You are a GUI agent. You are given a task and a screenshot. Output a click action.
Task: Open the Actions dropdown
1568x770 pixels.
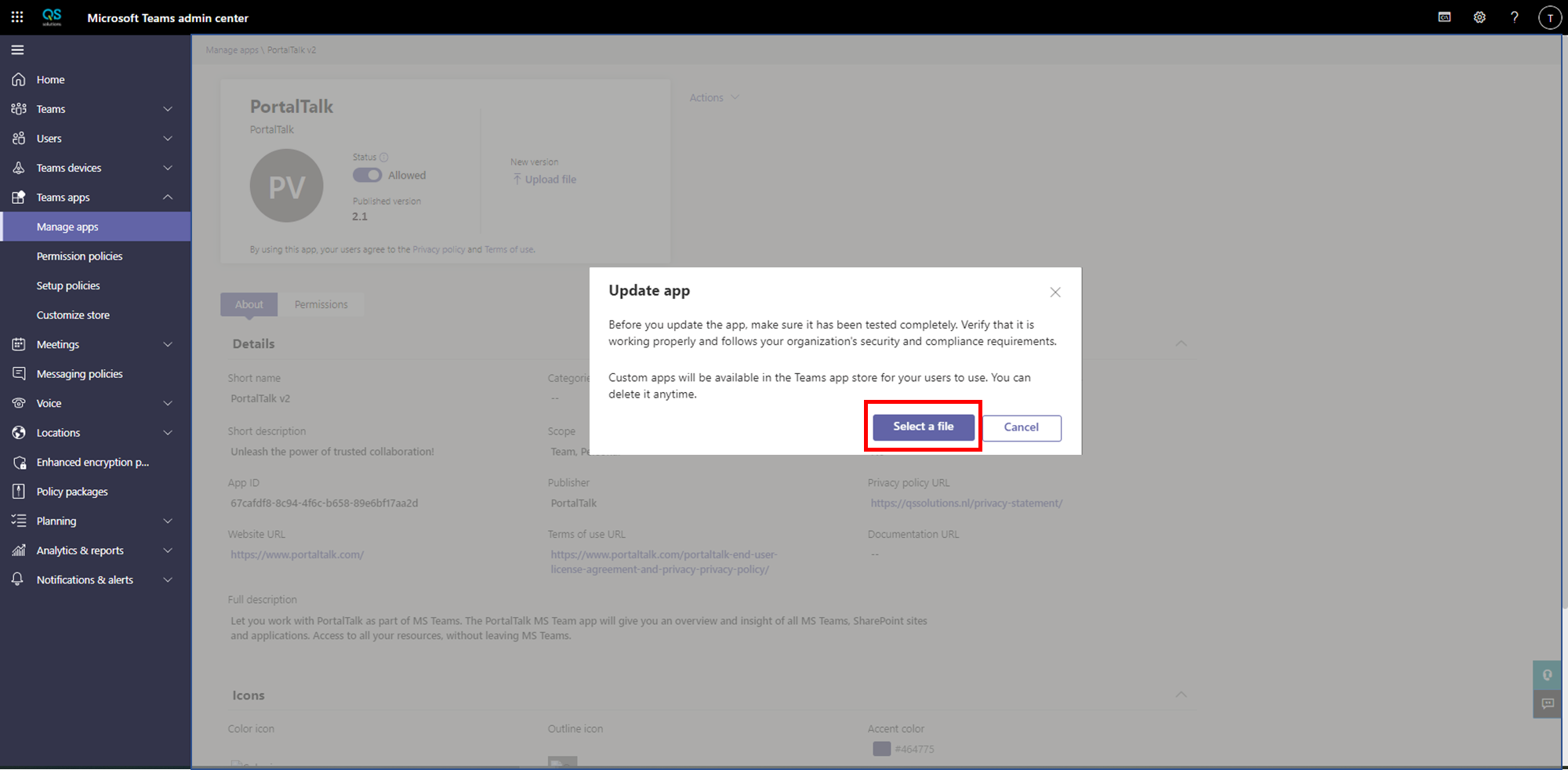coord(714,97)
